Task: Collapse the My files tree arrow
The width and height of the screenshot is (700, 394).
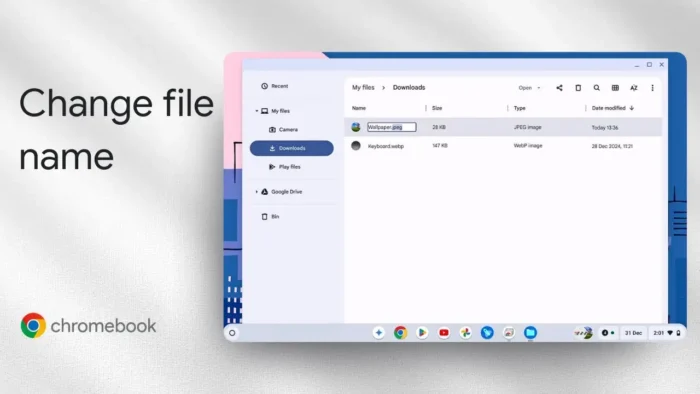Action: 257,111
